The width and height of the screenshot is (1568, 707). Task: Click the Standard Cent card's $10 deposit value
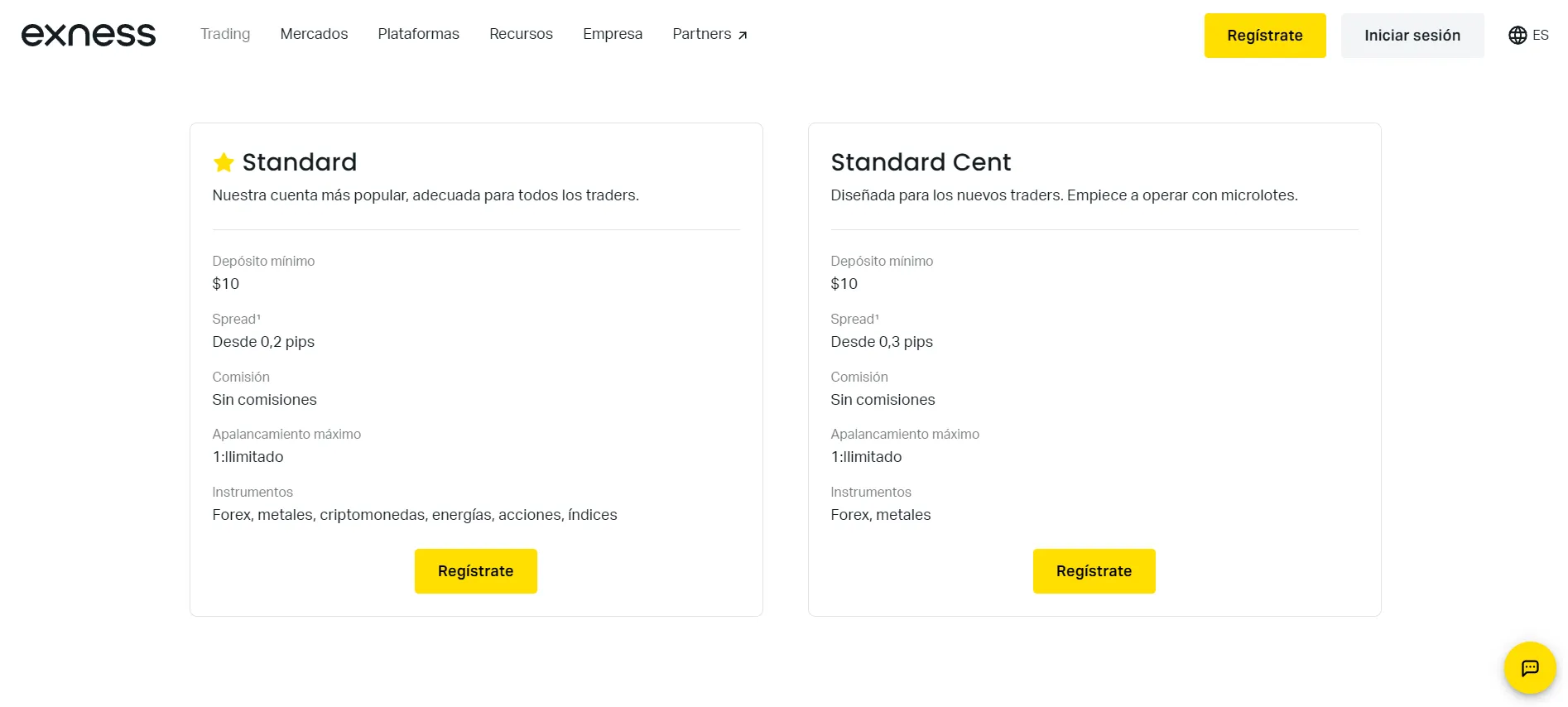coord(844,284)
